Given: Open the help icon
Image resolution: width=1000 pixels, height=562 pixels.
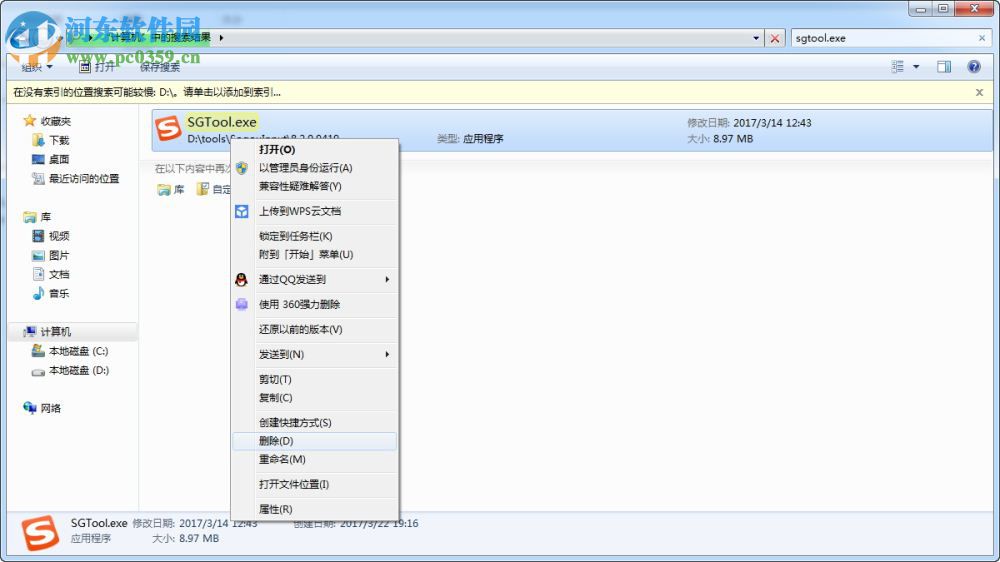Looking at the screenshot, I should coord(974,66).
